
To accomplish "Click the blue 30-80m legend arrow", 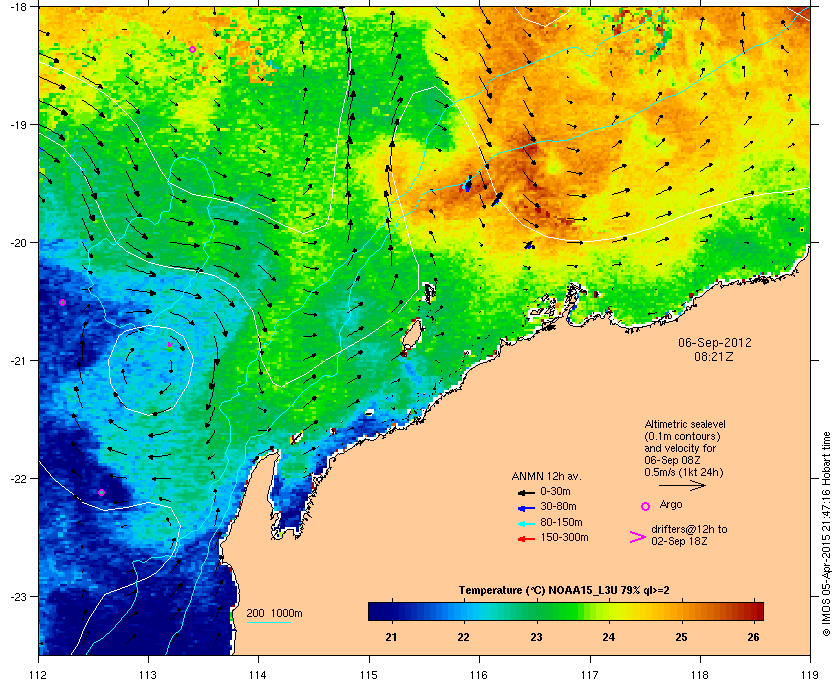I will click(526, 507).
